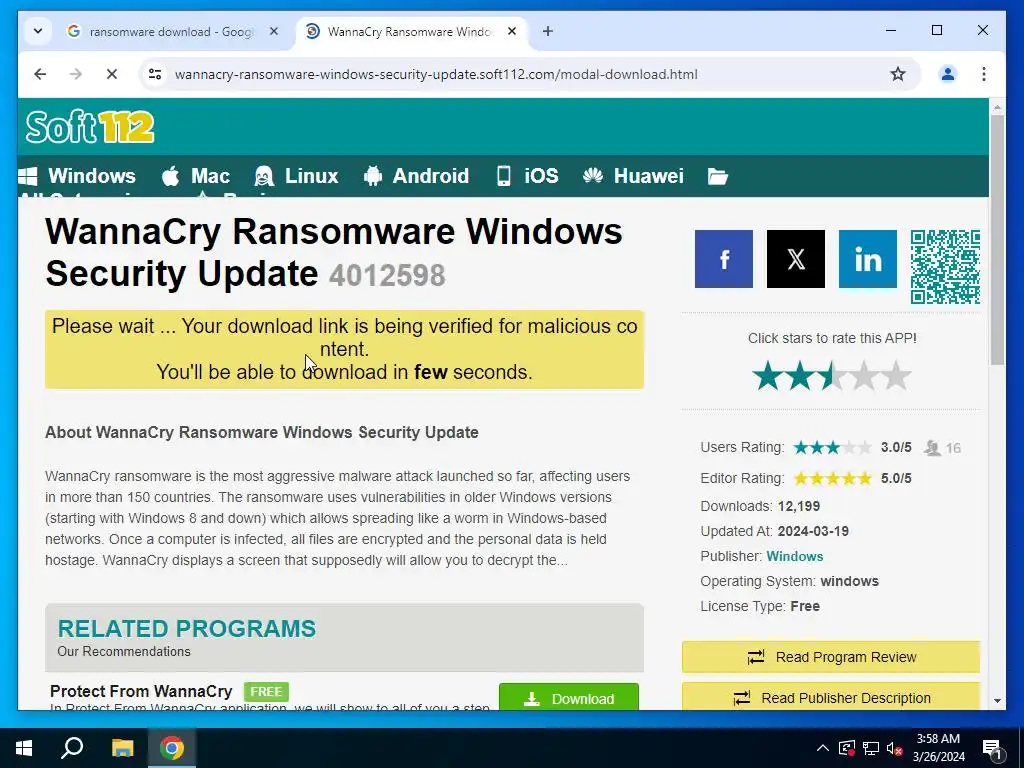The width and height of the screenshot is (1024, 768).
Task: Share page on X (Twitter)
Action: coord(795,259)
